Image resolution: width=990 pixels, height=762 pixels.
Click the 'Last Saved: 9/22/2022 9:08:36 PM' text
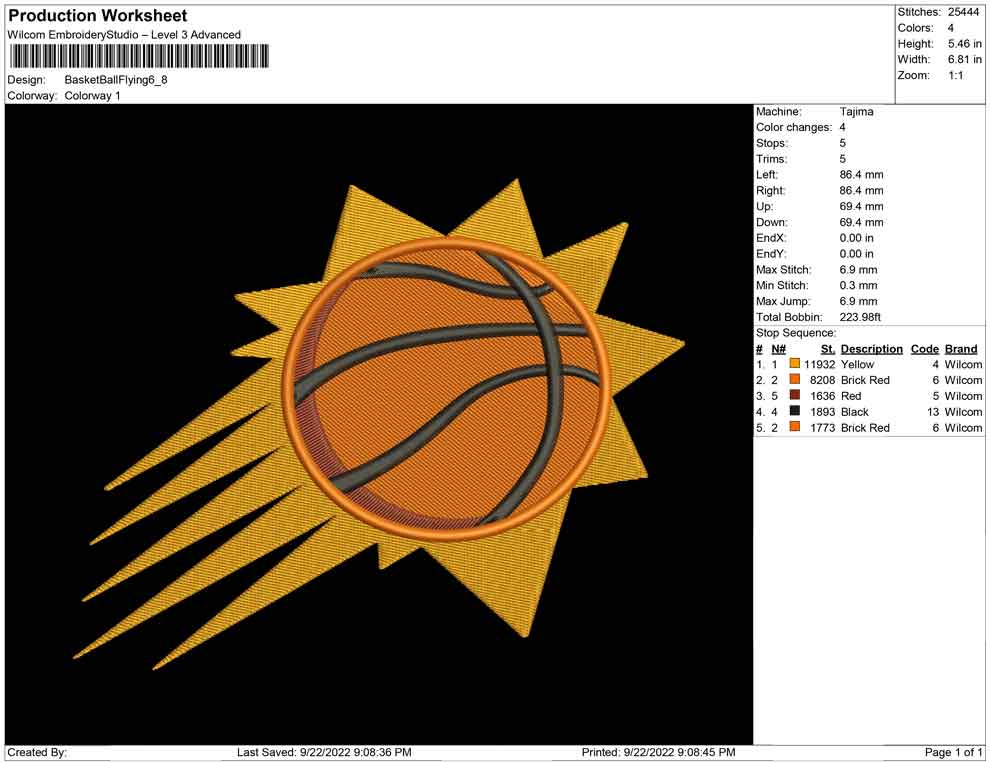[324, 752]
